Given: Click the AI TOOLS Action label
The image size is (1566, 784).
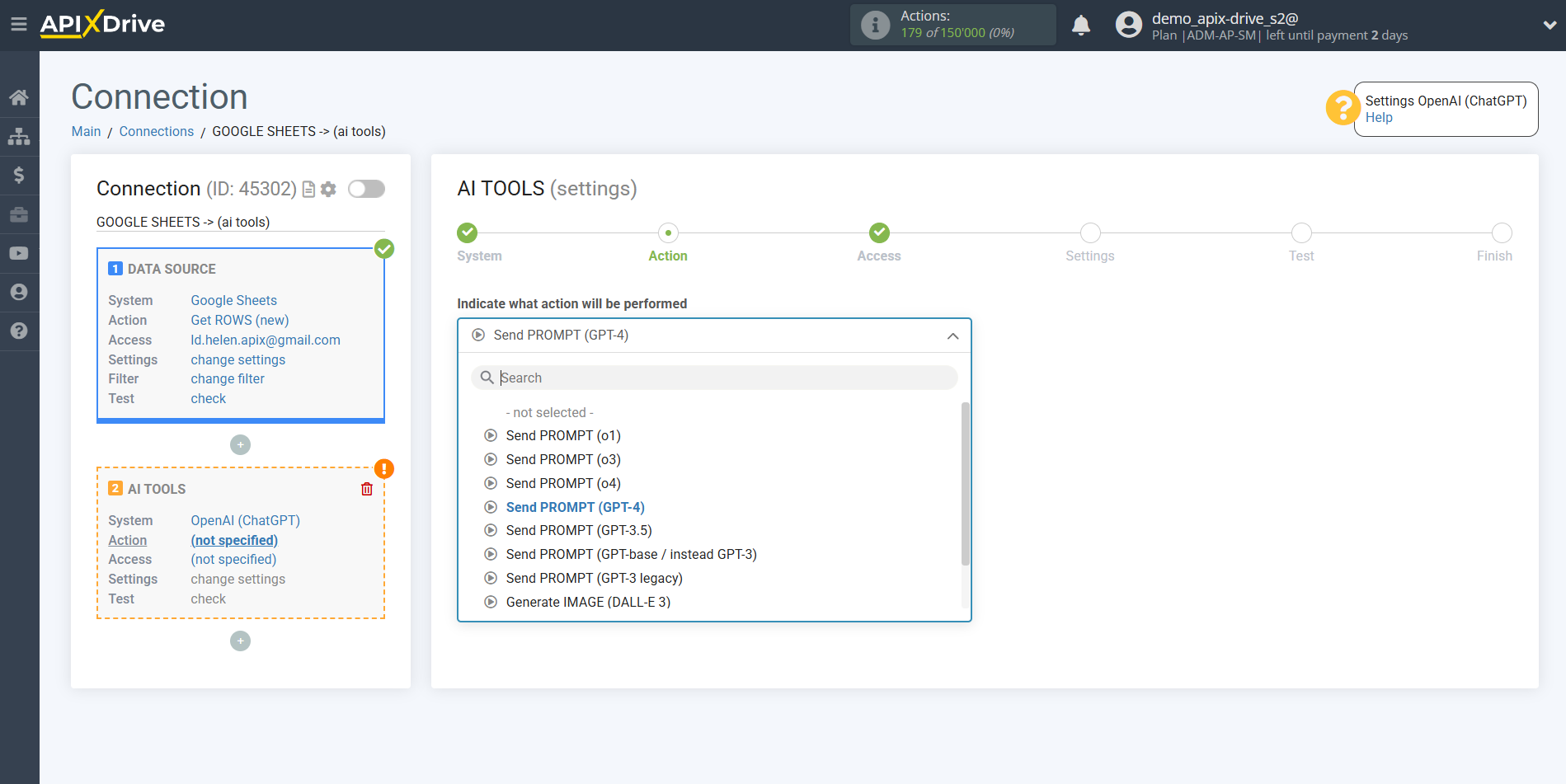Looking at the screenshot, I should click(x=128, y=541).
